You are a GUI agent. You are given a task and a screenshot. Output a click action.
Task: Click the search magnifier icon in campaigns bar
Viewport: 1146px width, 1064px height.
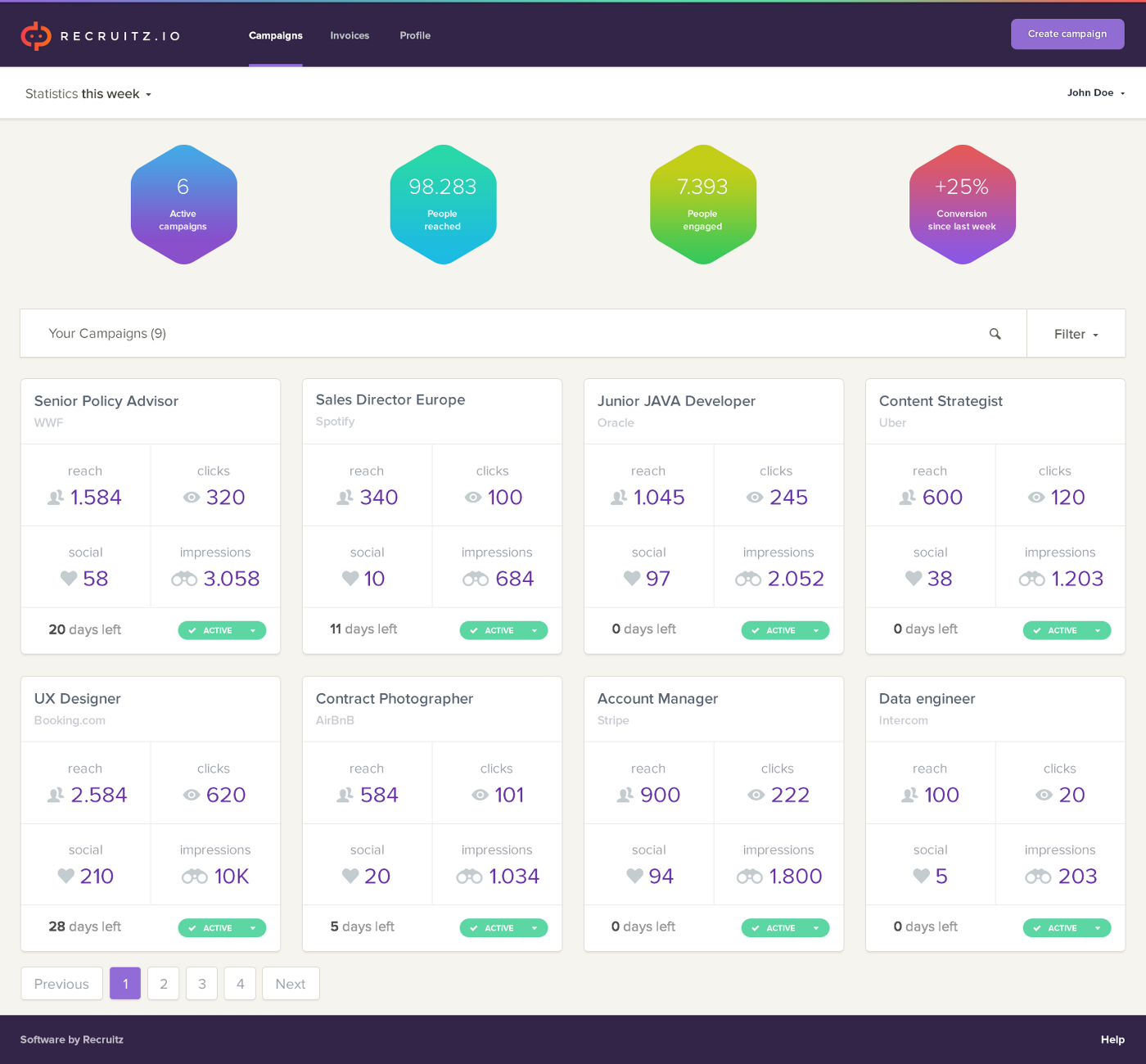point(995,334)
